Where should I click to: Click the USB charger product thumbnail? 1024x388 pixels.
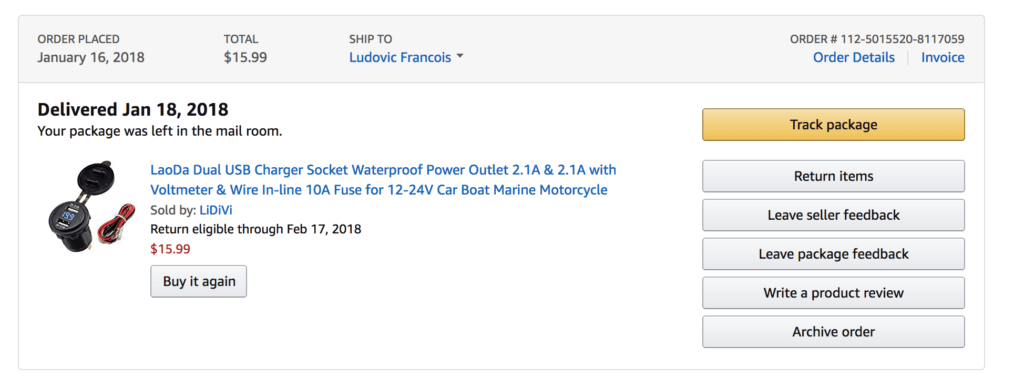pyautogui.click(x=91, y=212)
